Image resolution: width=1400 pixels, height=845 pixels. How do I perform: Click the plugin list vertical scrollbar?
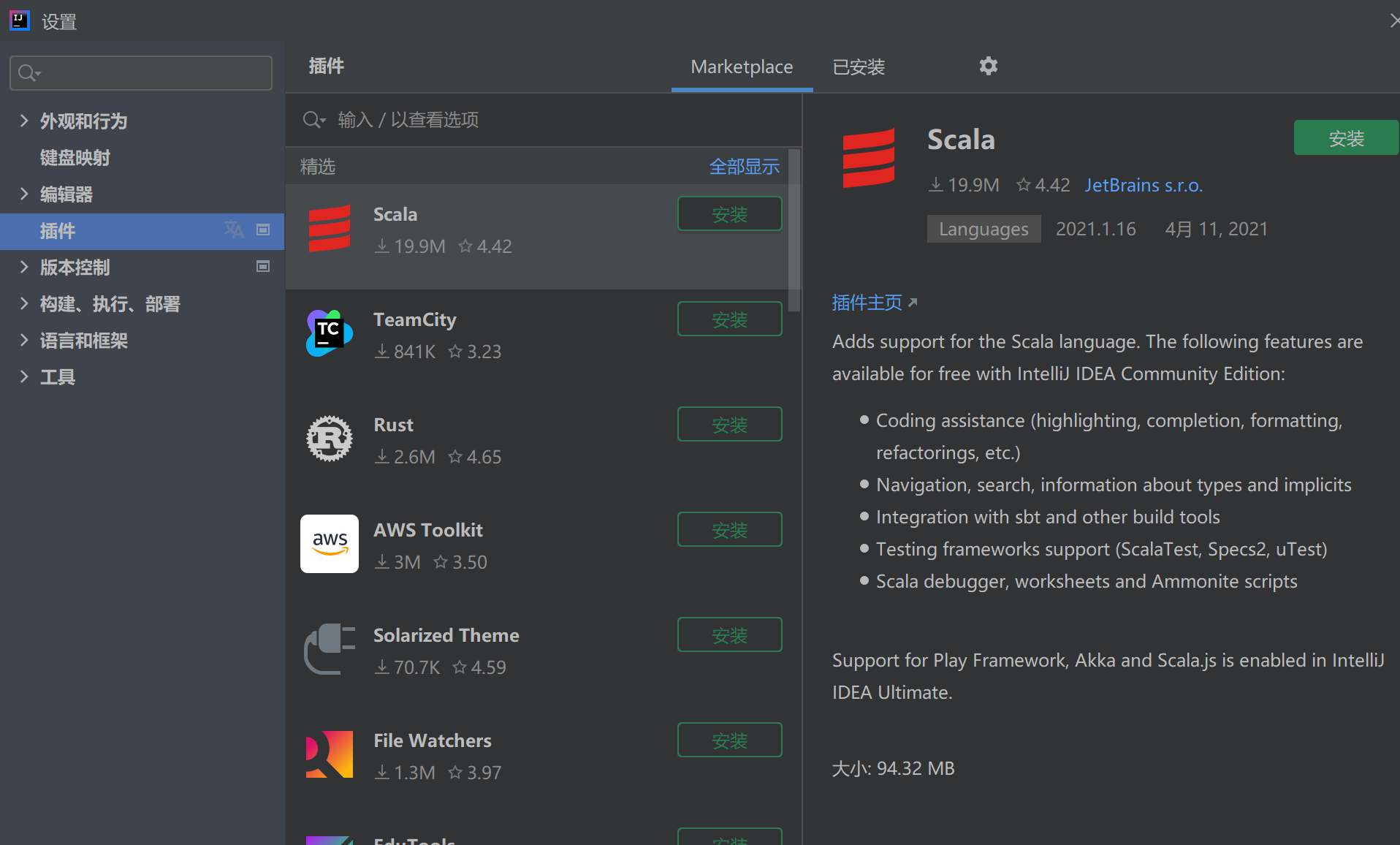(794, 230)
